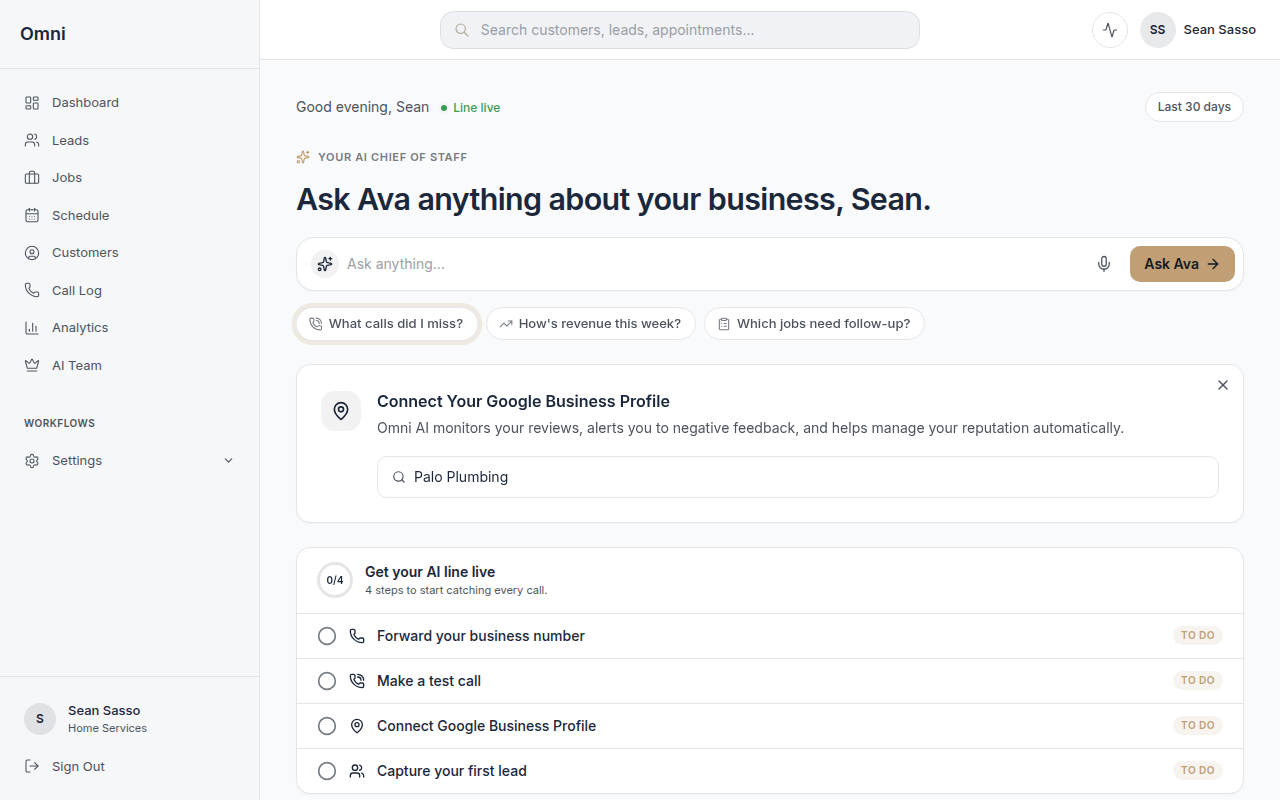Image resolution: width=1280 pixels, height=800 pixels.
Task: Click the Leads people icon in the sidebar
Action: [32, 141]
